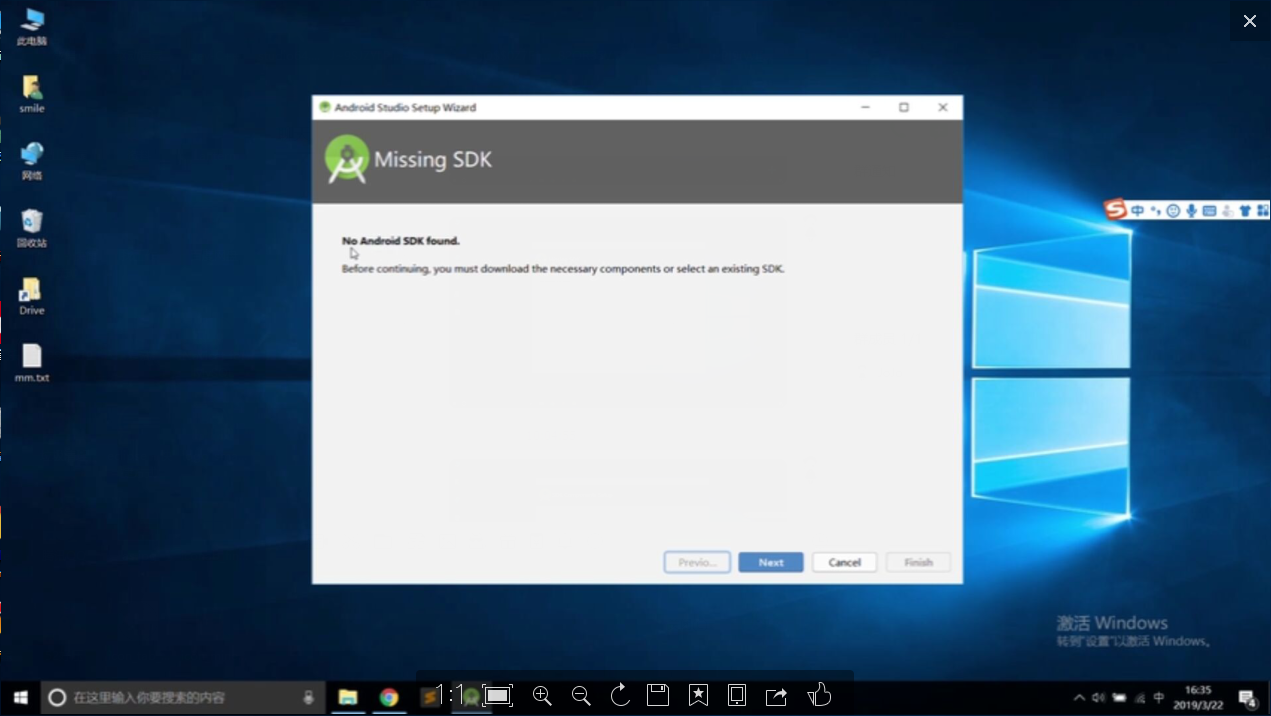This screenshot has height=716, width=1271.
Task: Click Next in the setup wizard
Action: [770, 562]
